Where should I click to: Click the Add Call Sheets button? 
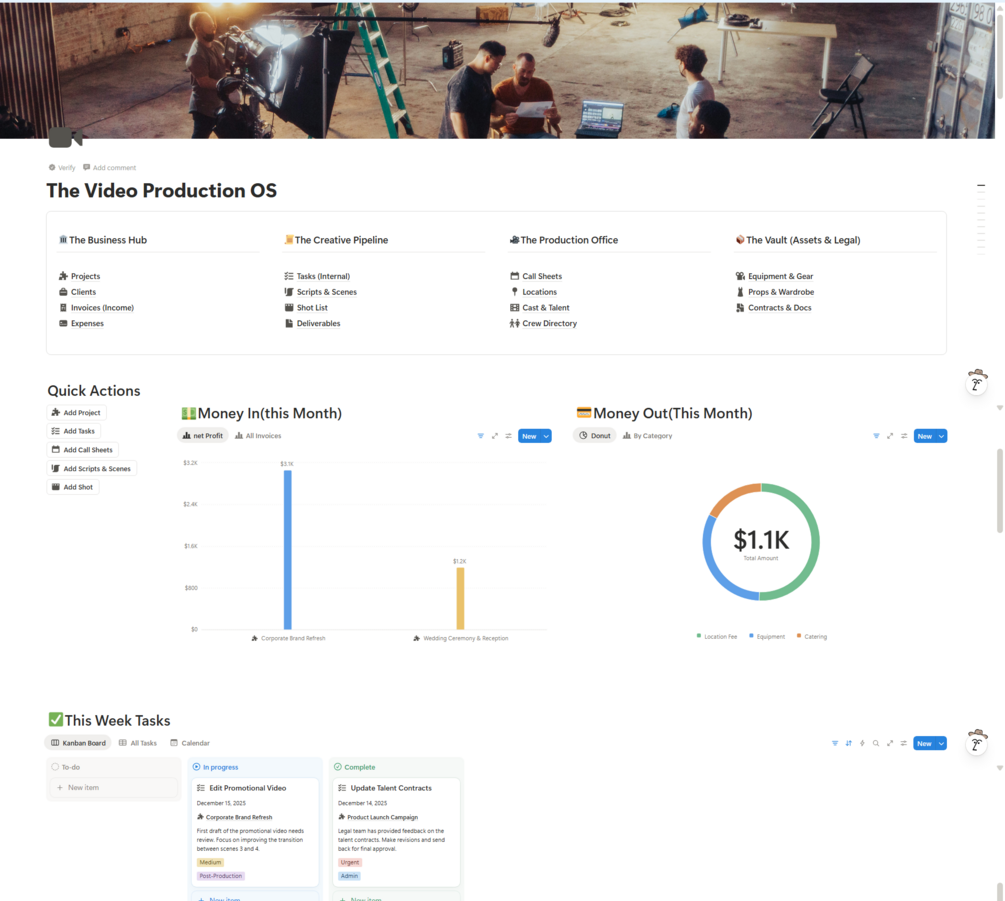point(83,450)
